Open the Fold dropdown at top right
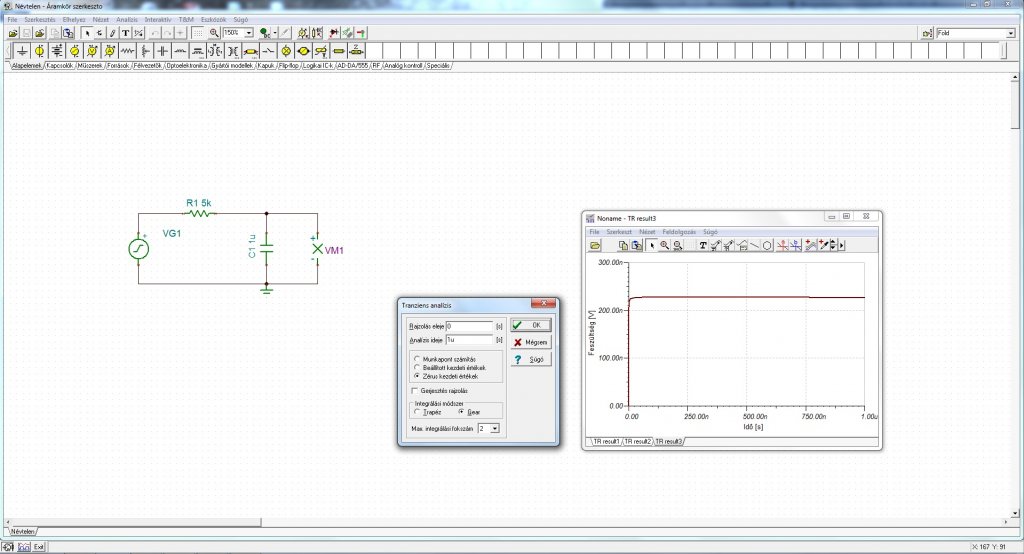Image resolution: width=1024 pixels, height=554 pixels. (x=1010, y=33)
